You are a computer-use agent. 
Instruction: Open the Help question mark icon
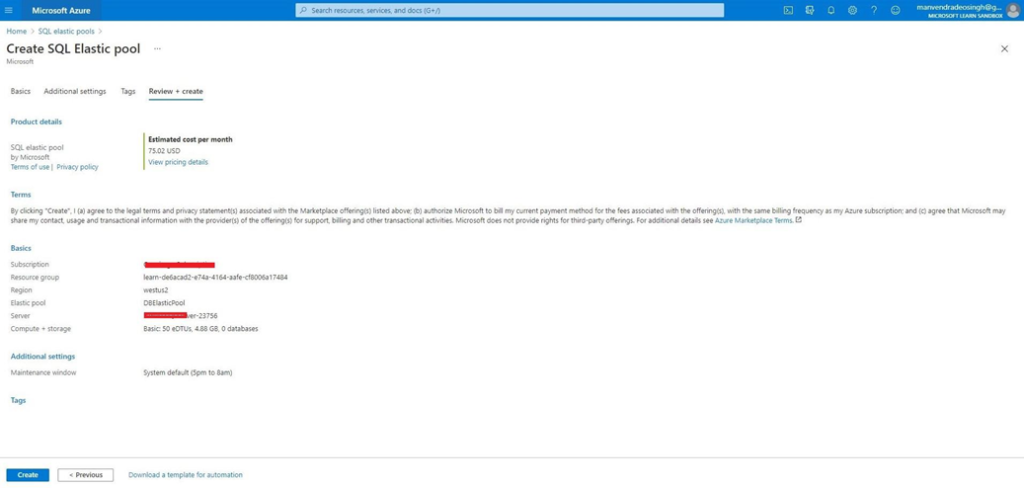pos(874,10)
